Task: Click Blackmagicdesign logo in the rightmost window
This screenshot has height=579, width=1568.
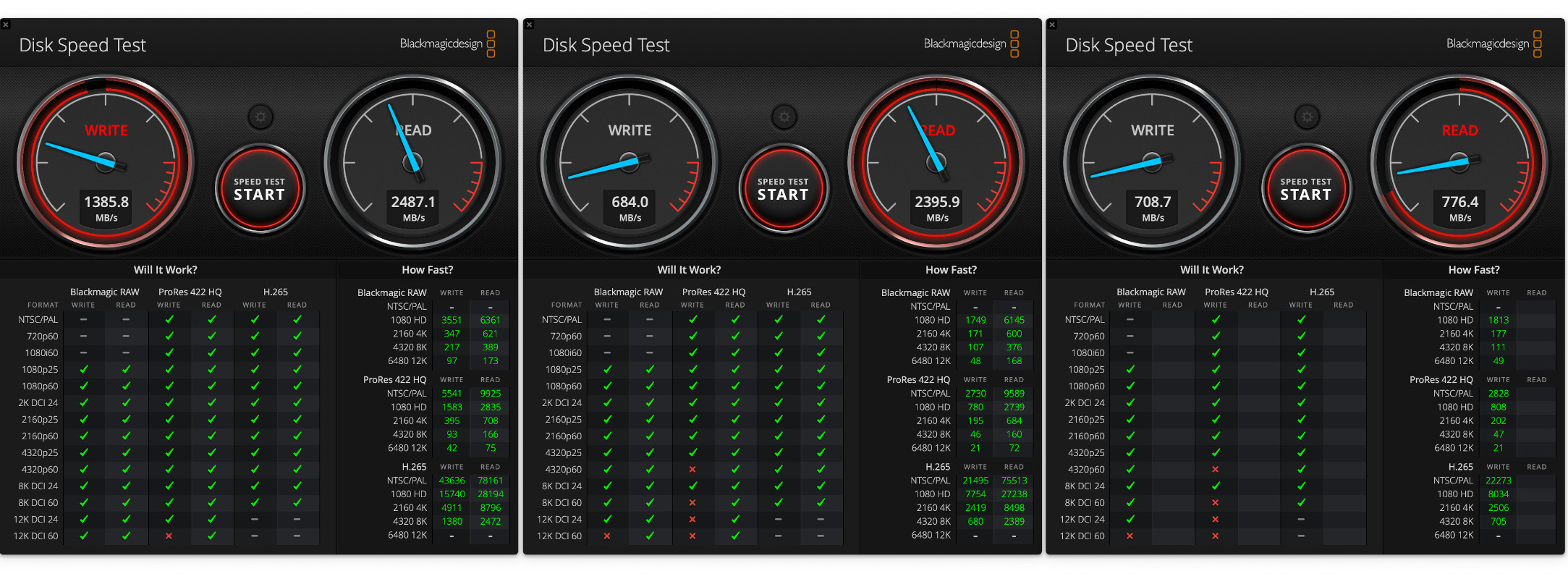Action: 1493,44
